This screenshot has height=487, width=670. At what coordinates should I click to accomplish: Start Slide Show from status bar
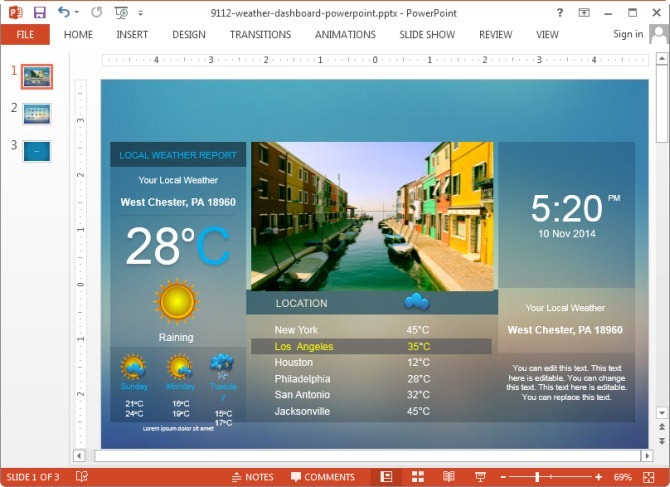pyautogui.click(x=480, y=477)
